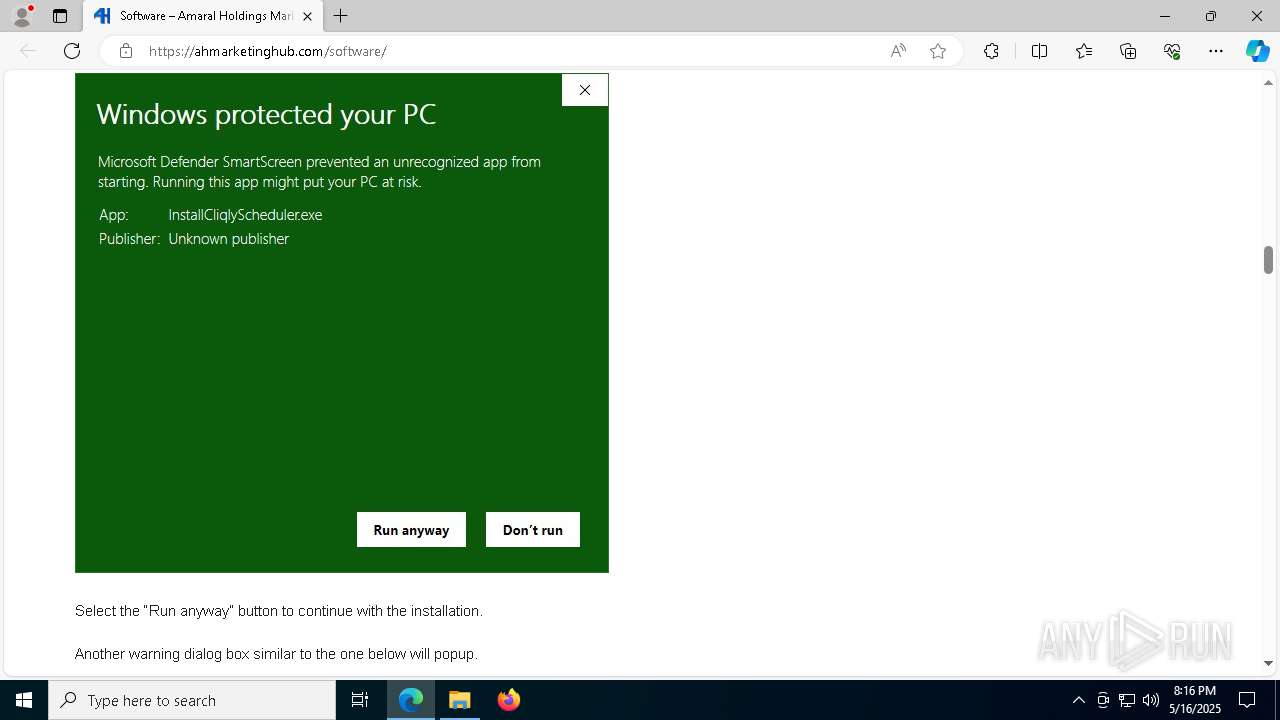Show hidden system tray icons
Screen dimensions: 1280x720
pos(1078,700)
